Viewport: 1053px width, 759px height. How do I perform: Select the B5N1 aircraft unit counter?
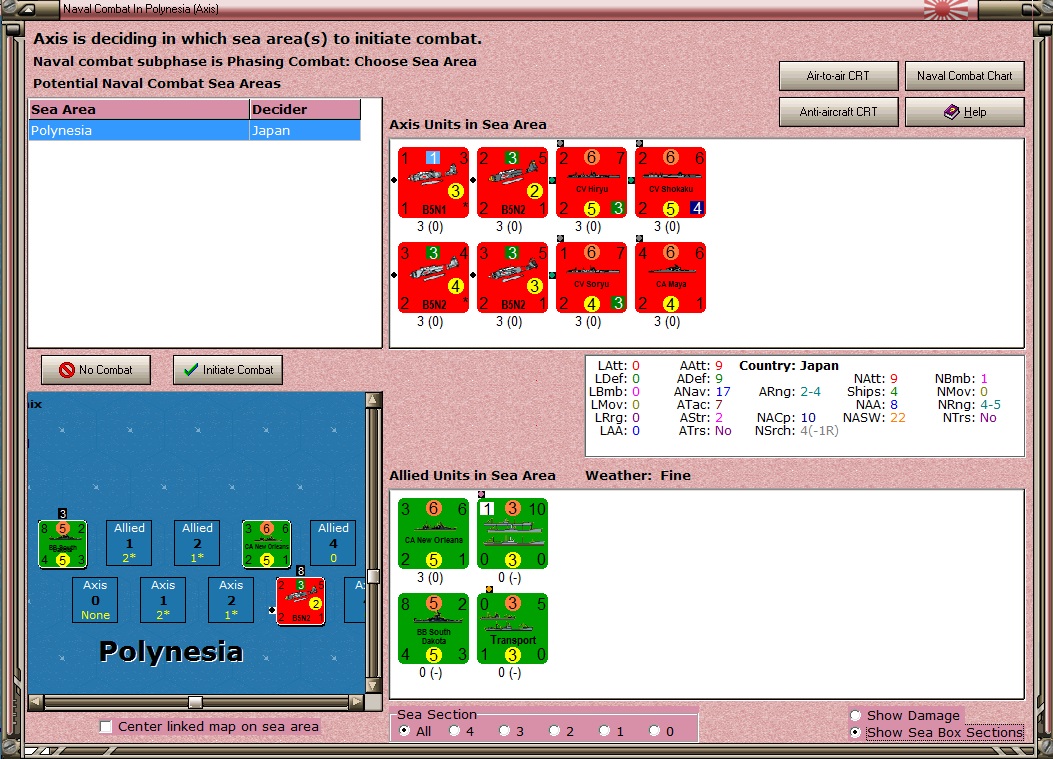(x=433, y=183)
